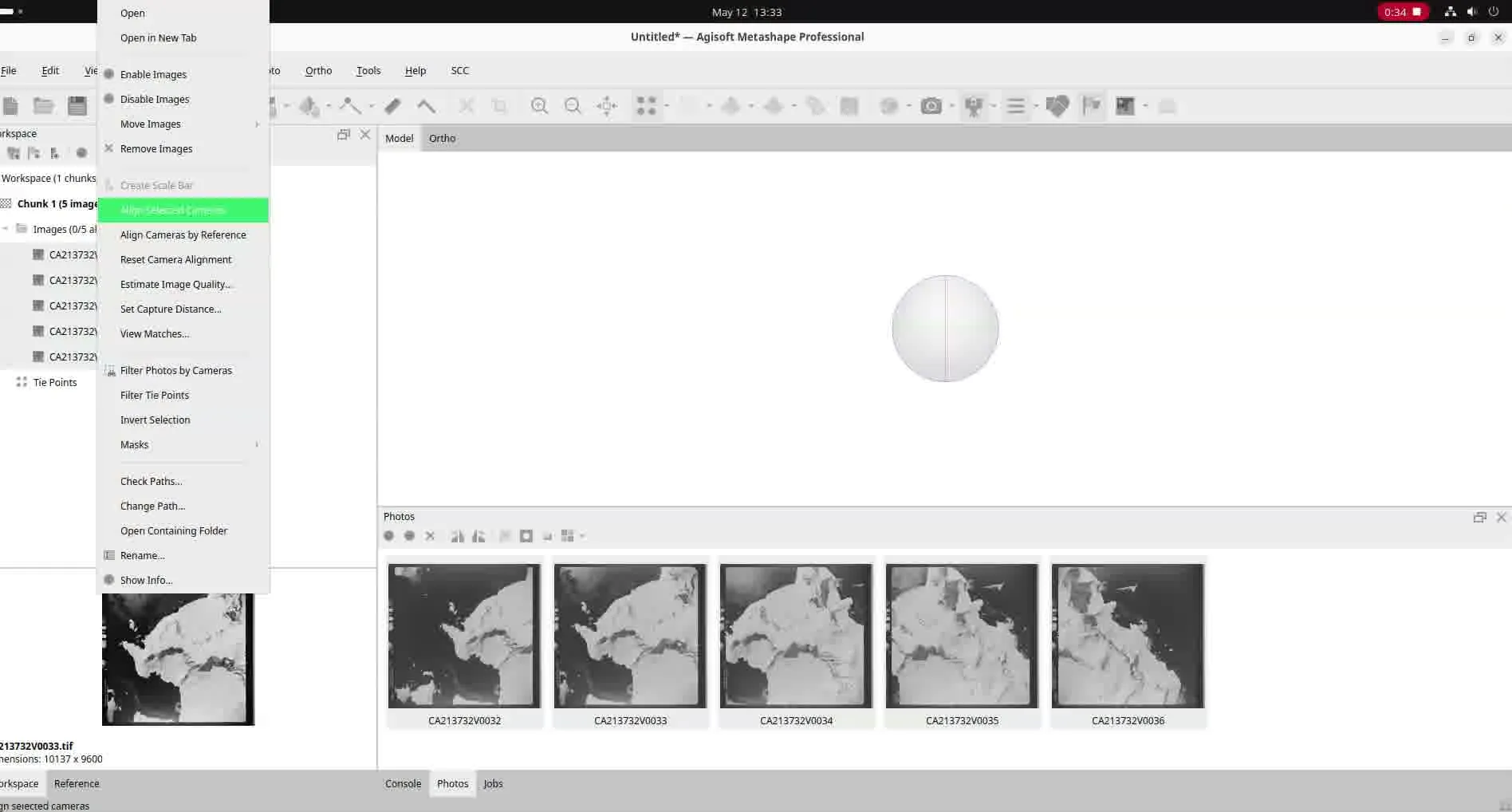Click the Disable cameras icon in Photos toolbar
This screenshot has width=1512, height=812.
pyautogui.click(x=409, y=536)
